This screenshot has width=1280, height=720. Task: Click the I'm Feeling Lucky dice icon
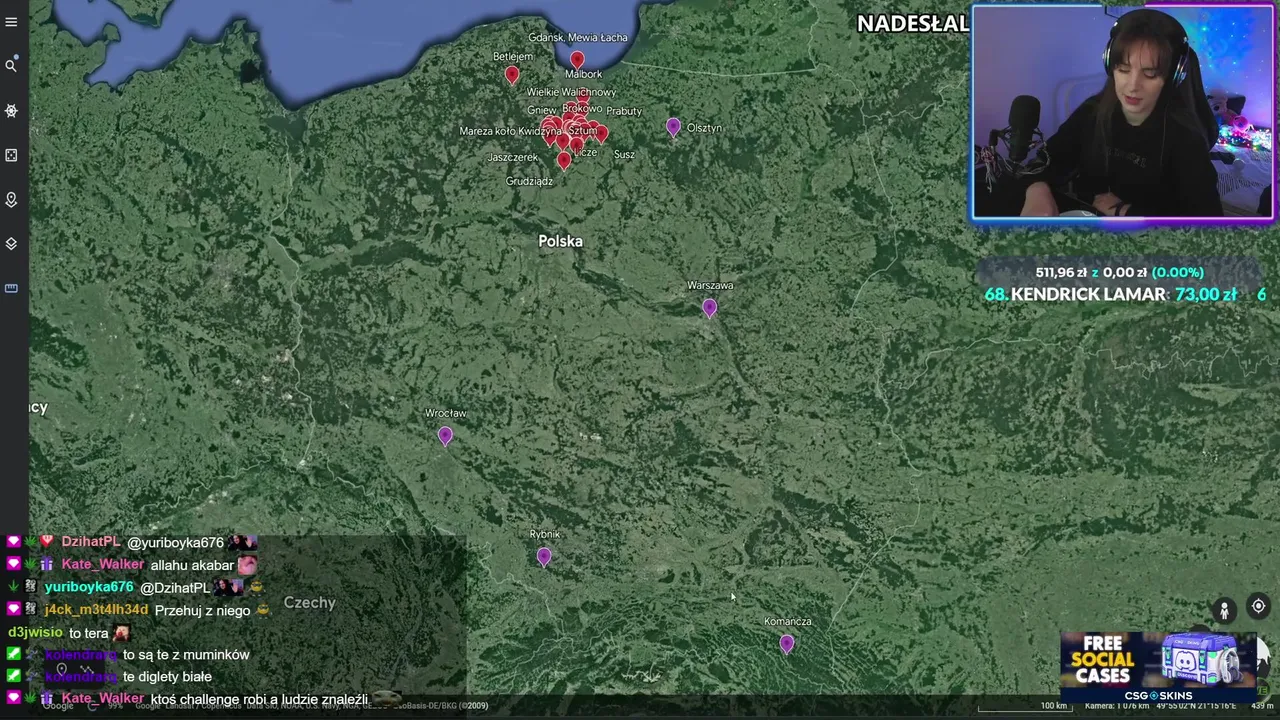[x=11, y=155]
